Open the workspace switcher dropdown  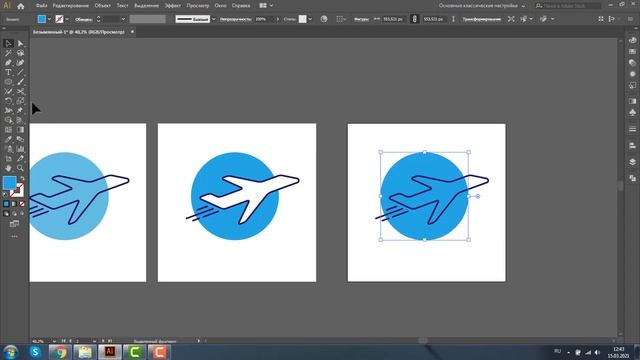(482, 6)
